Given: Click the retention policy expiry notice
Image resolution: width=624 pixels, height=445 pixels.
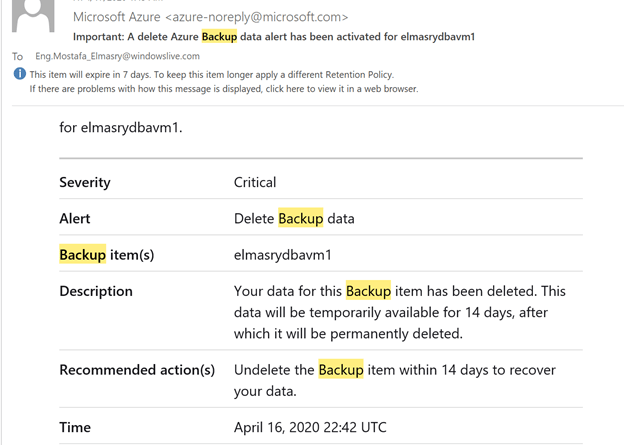Looking at the screenshot, I should point(211,74).
